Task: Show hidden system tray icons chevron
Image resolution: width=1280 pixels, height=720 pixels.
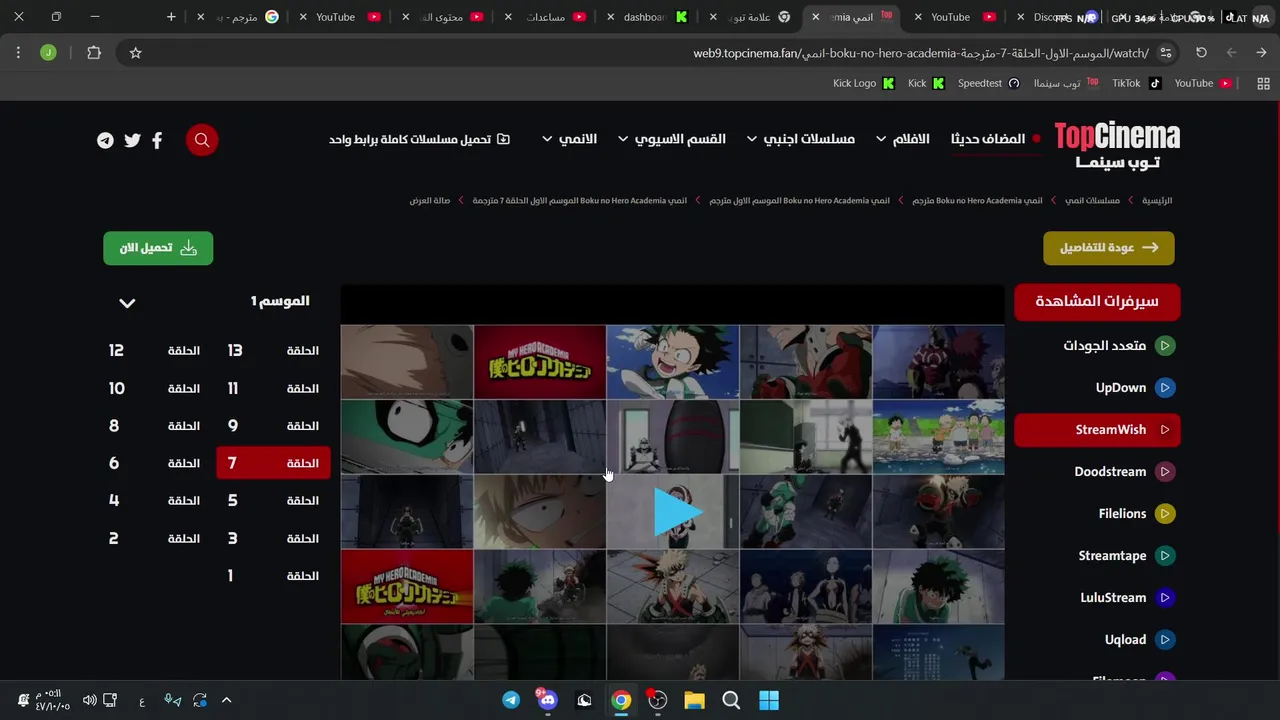Action: [226, 700]
